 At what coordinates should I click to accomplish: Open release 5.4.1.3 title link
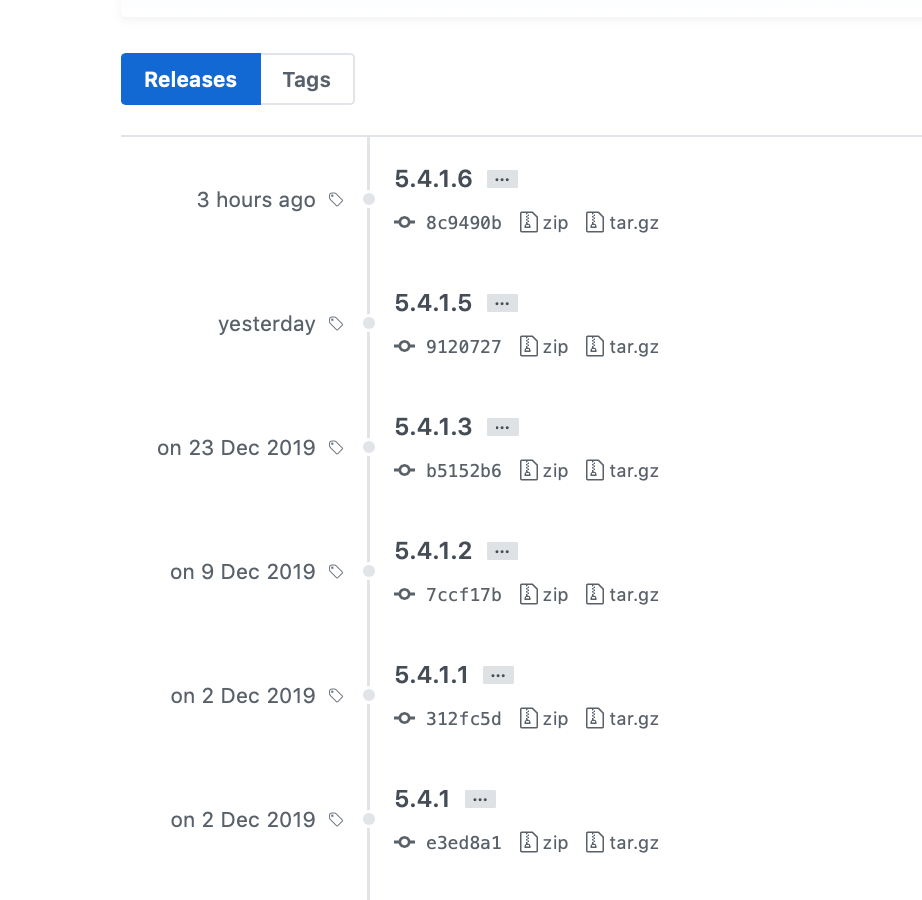433,427
